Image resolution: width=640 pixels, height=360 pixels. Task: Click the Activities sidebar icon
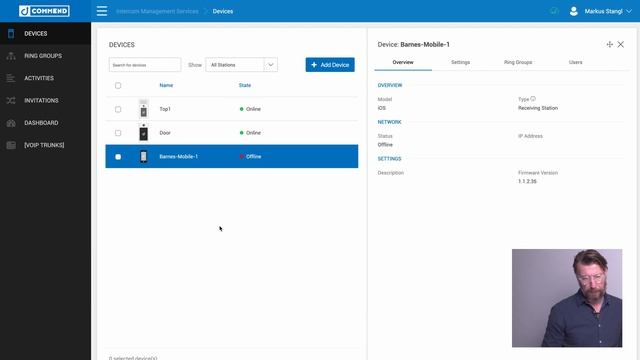click(11, 78)
